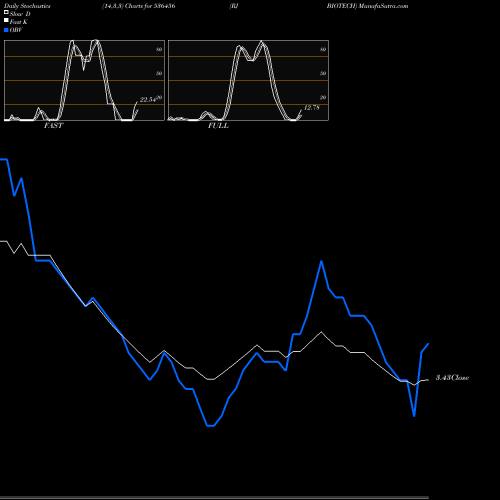The width and height of the screenshot is (500, 500).
Task: Click the '50' level label on the FULL chart
Action: tap(323, 73)
